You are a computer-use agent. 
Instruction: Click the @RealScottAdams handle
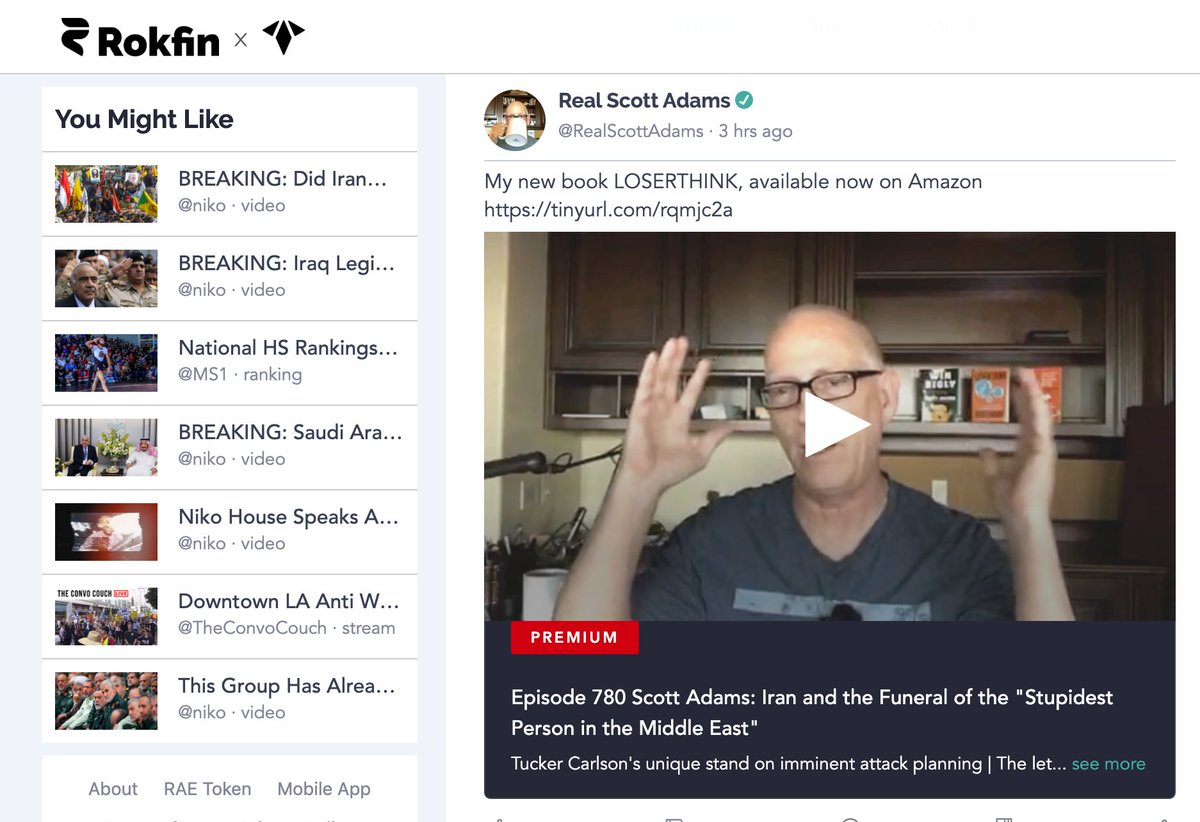(x=633, y=131)
